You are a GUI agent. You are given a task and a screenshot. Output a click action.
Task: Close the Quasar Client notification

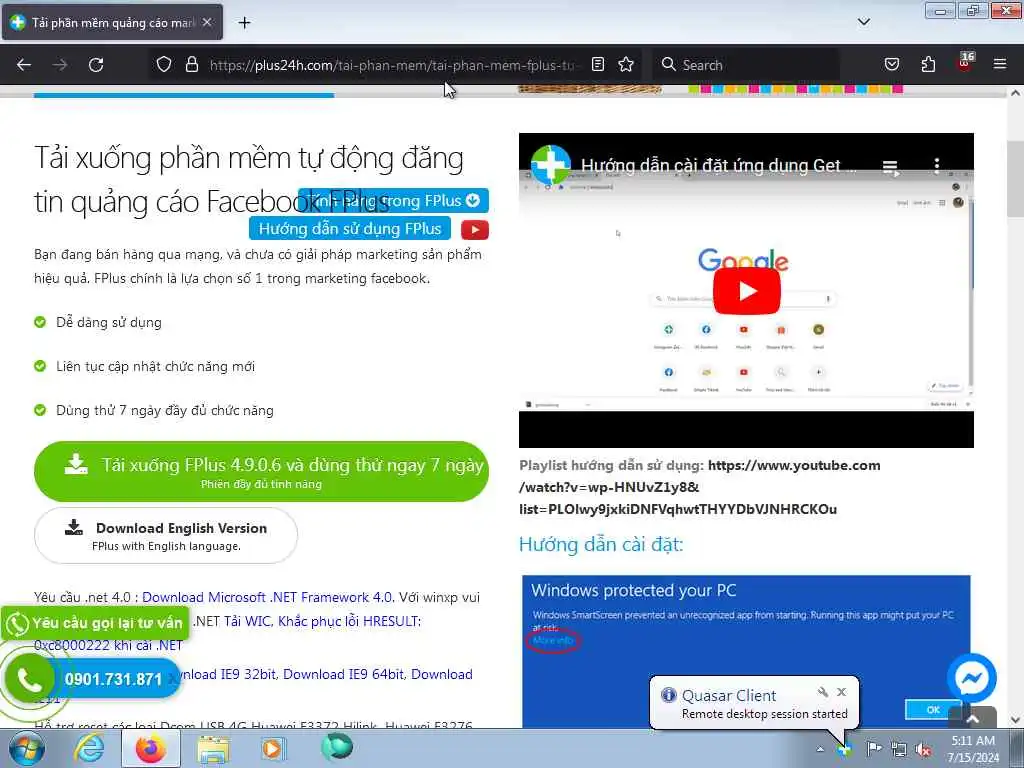842,692
